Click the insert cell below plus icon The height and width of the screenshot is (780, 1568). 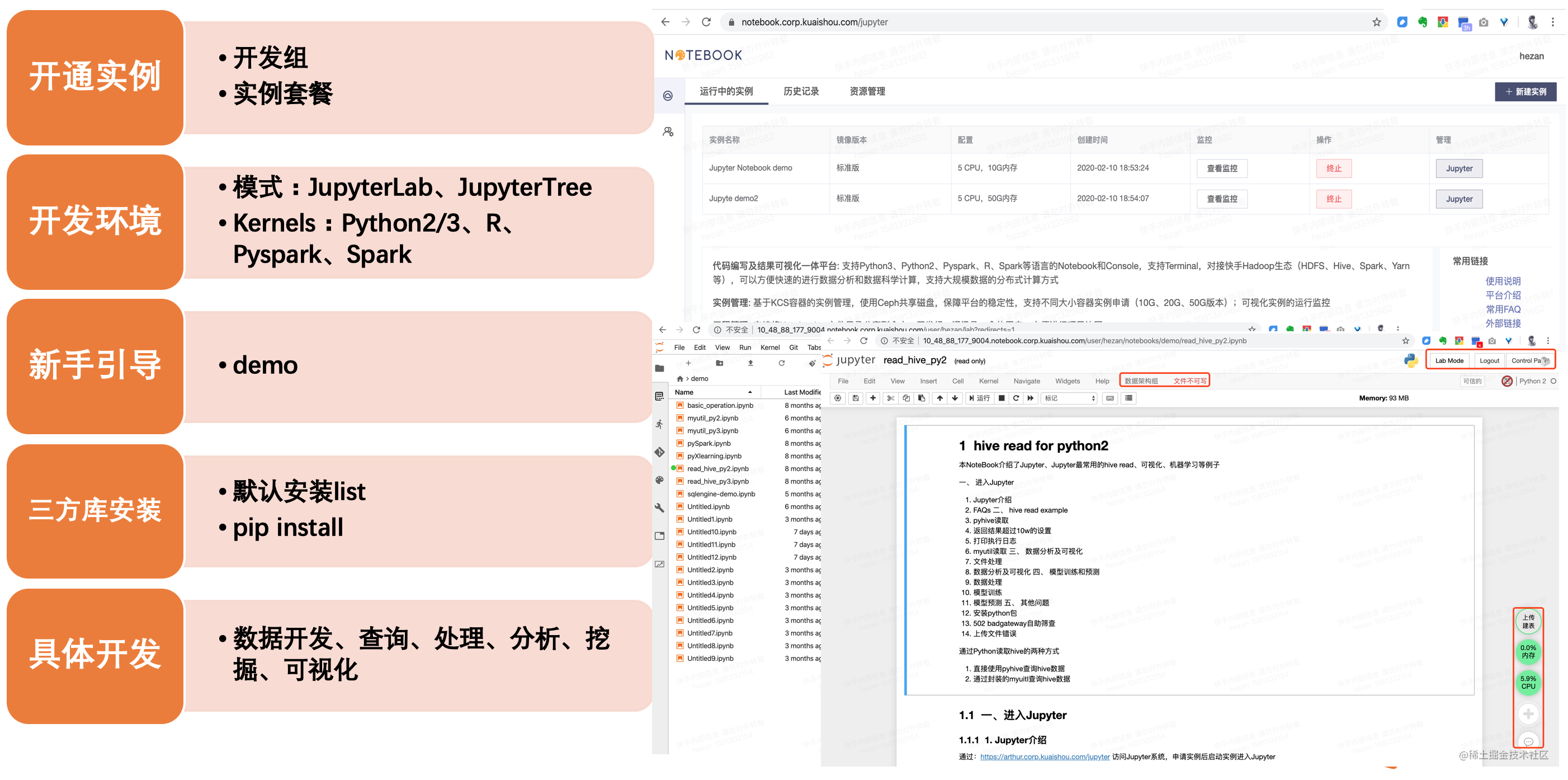tap(873, 398)
